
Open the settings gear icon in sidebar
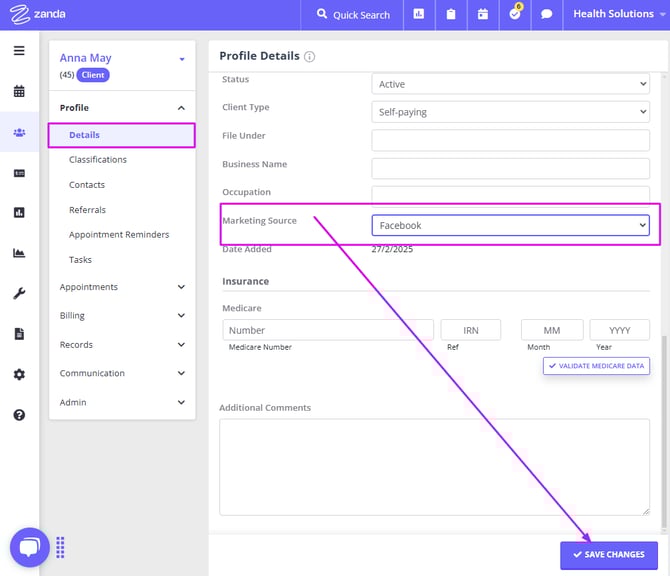19,374
